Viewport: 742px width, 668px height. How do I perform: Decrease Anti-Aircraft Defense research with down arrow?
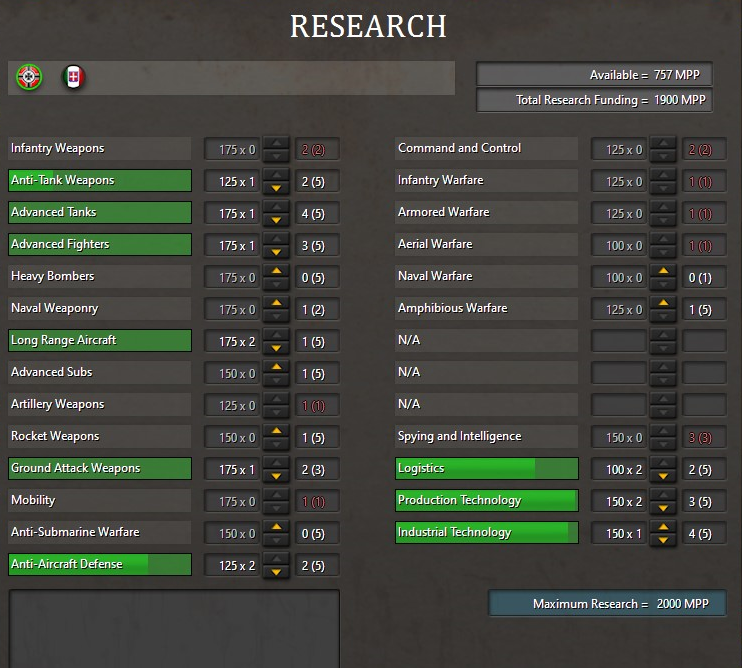(x=276, y=572)
